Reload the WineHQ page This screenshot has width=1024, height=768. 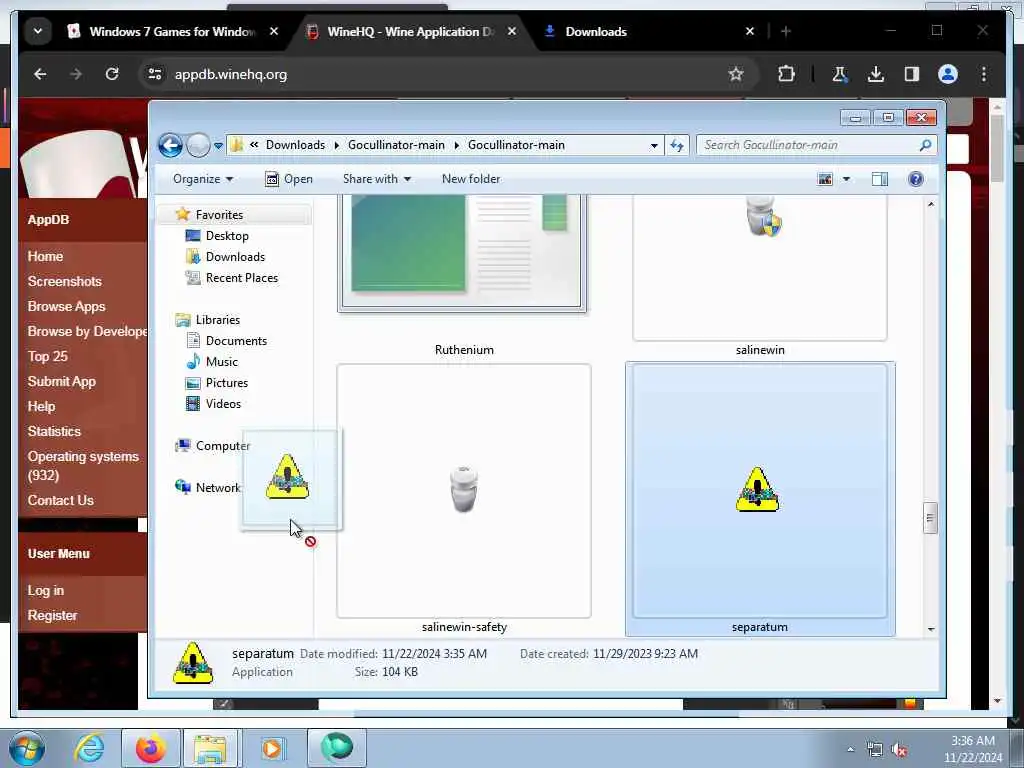click(112, 74)
